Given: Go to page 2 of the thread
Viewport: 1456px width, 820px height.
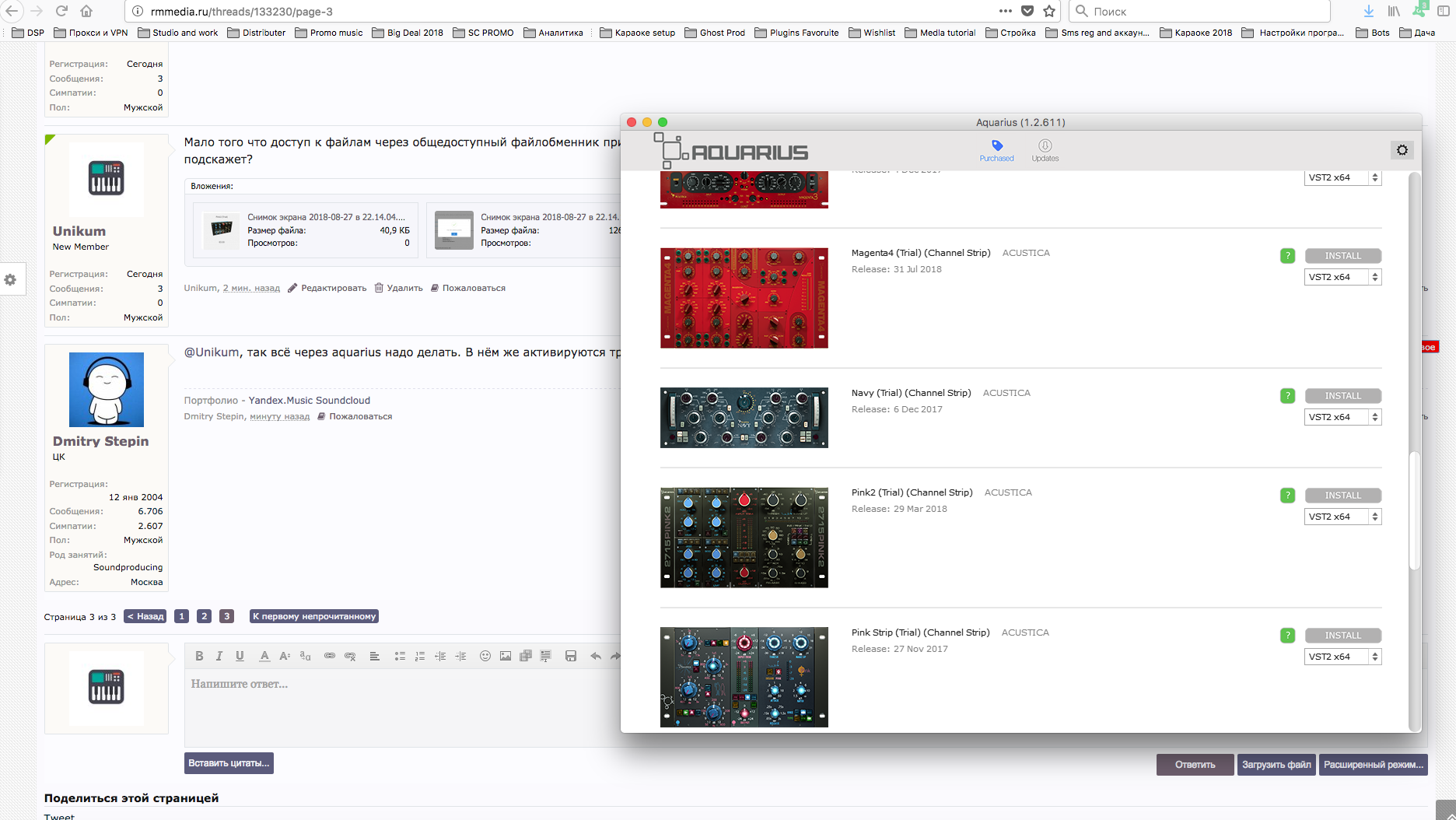Looking at the screenshot, I should (204, 616).
